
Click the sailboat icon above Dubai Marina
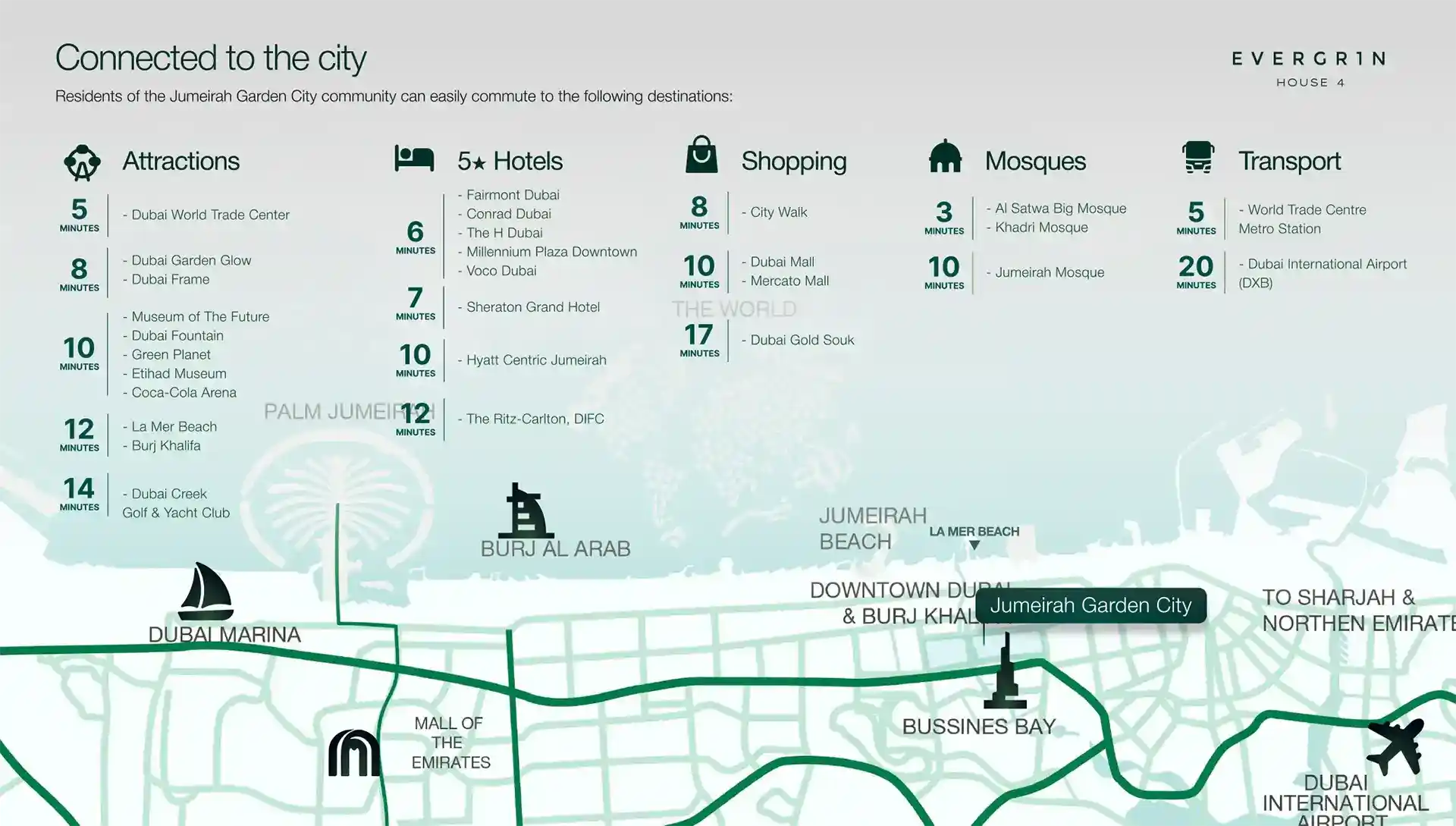tap(206, 592)
